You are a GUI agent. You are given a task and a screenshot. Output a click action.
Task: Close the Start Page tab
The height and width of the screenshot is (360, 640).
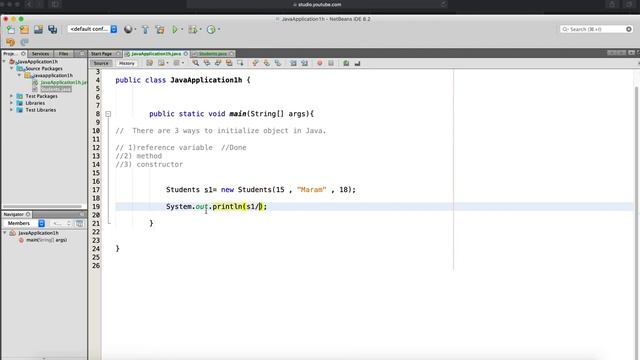pyautogui.click(x=118, y=53)
